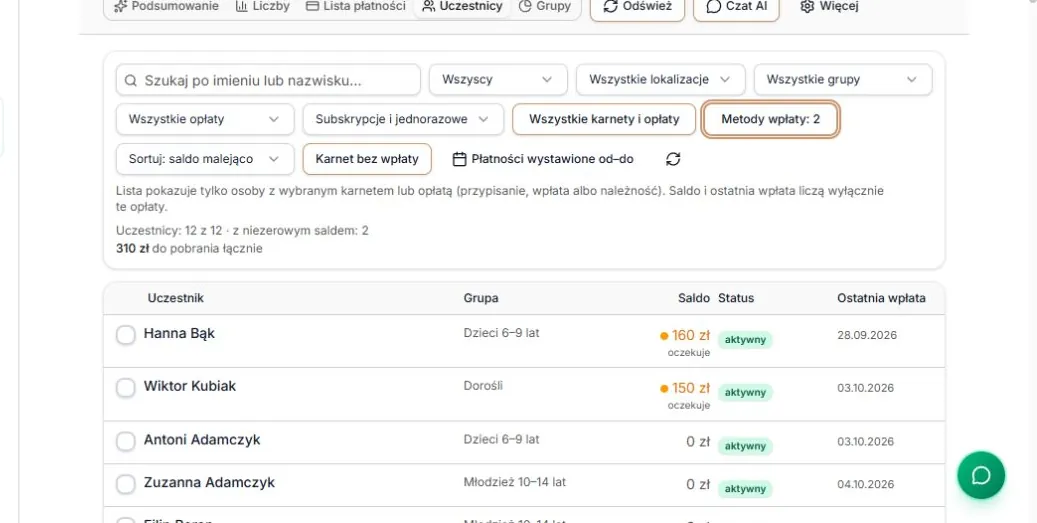Toggle the Karnet bez wpłaty filter
Screen dimensions: 1037x523
(367, 159)
